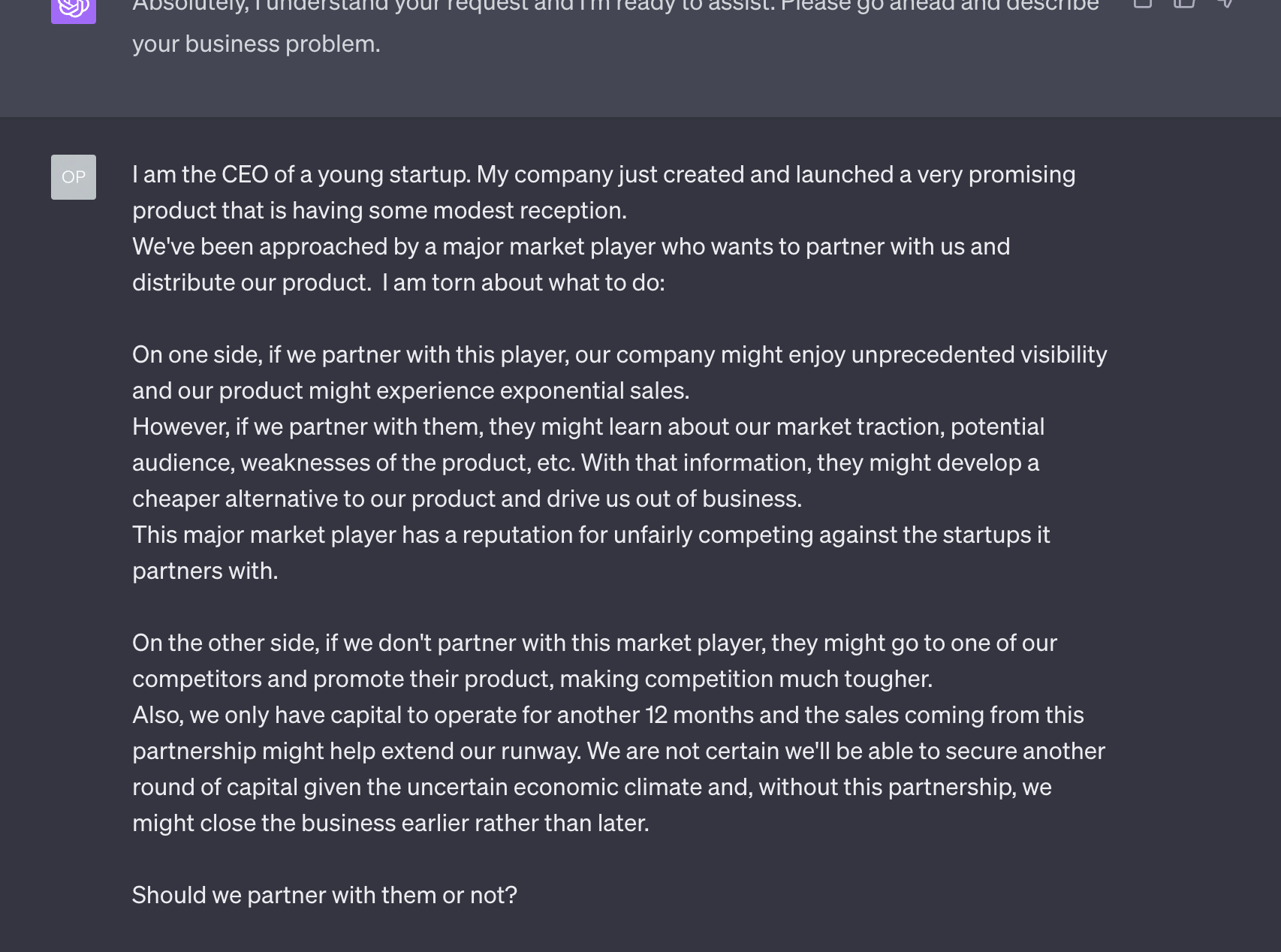The image size is (1281, 952).
Task: Click the purple ChatGPT assistant avatar
Action: coord(73,11)
